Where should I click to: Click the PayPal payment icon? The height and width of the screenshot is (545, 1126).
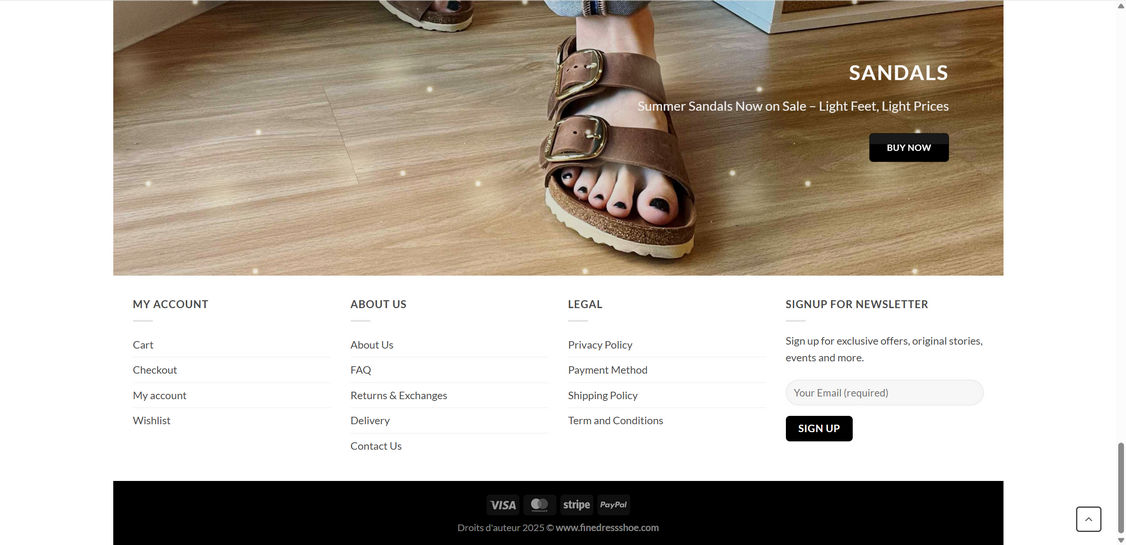click(x=613, y=505)
